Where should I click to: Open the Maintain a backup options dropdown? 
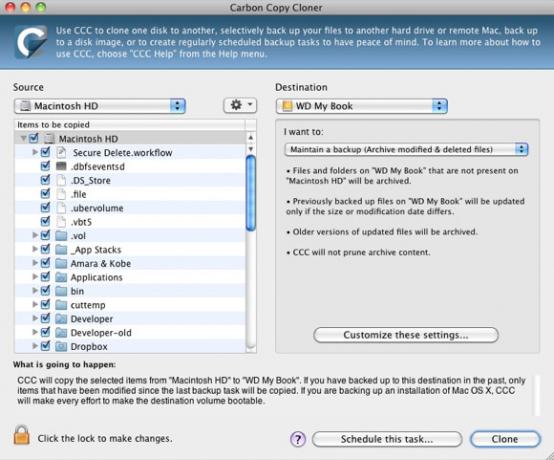[406, 149]
